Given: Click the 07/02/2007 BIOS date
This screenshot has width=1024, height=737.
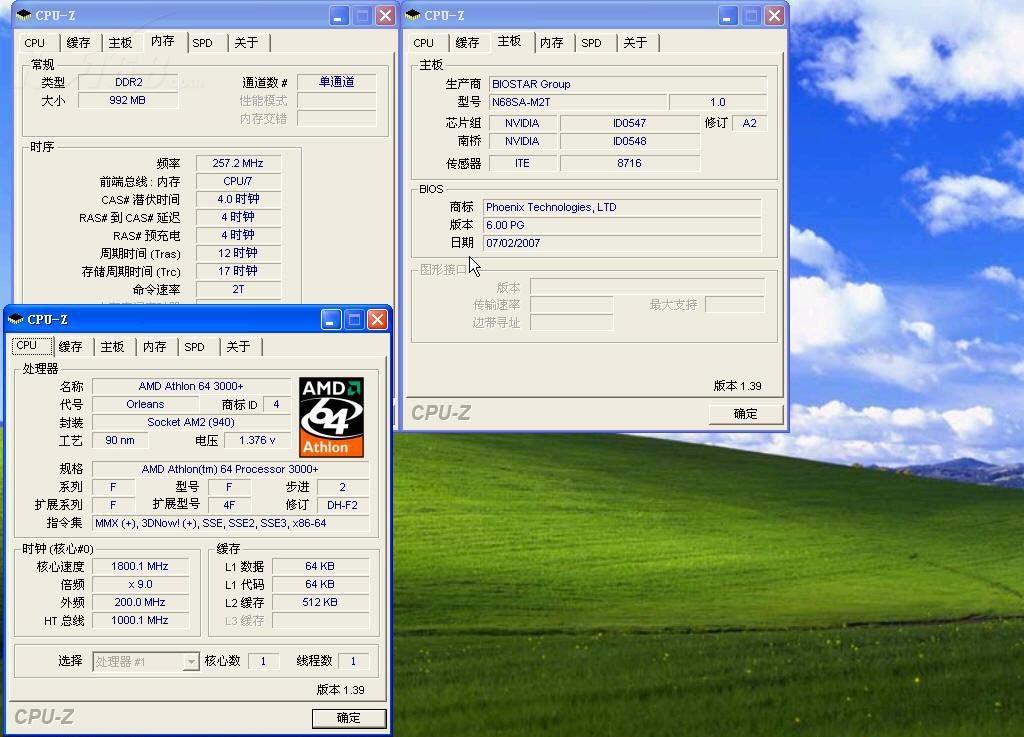Looking at the screenshot, I should point(622,243).
